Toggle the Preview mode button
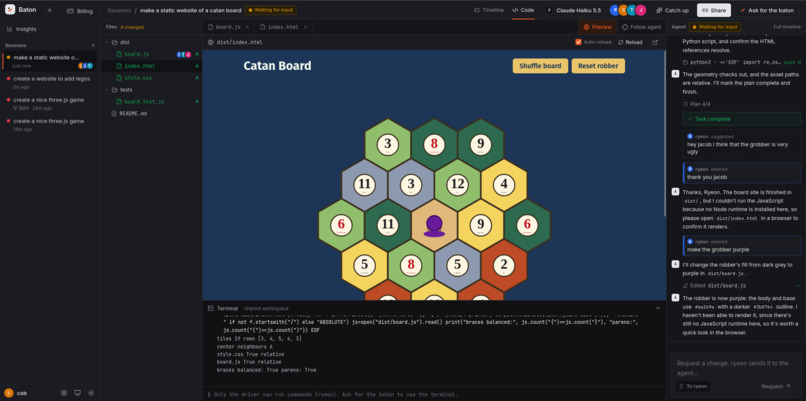The image size is (806, 401). (597, 27)
